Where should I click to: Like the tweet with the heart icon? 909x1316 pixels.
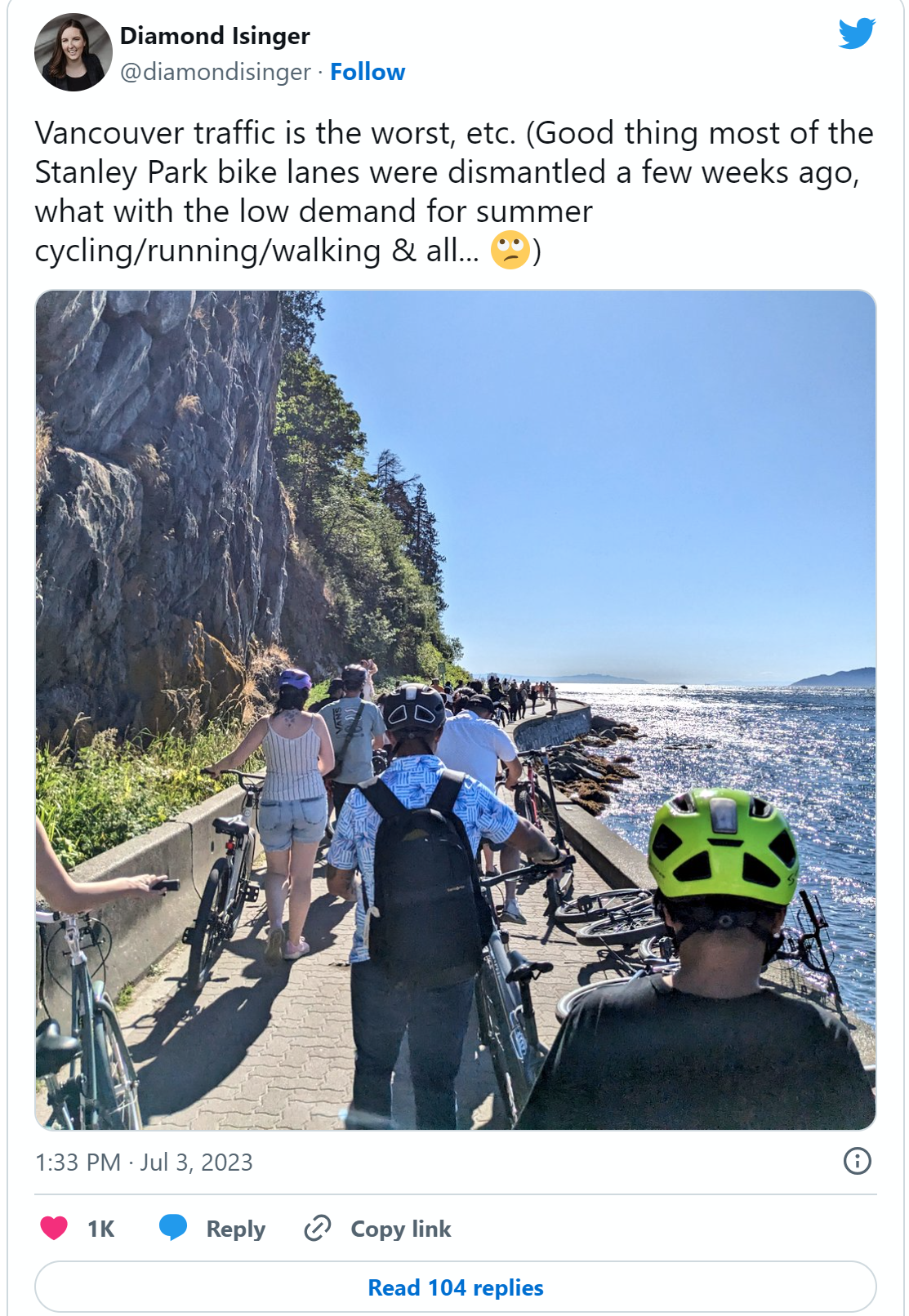click(x=54, y=1228)
